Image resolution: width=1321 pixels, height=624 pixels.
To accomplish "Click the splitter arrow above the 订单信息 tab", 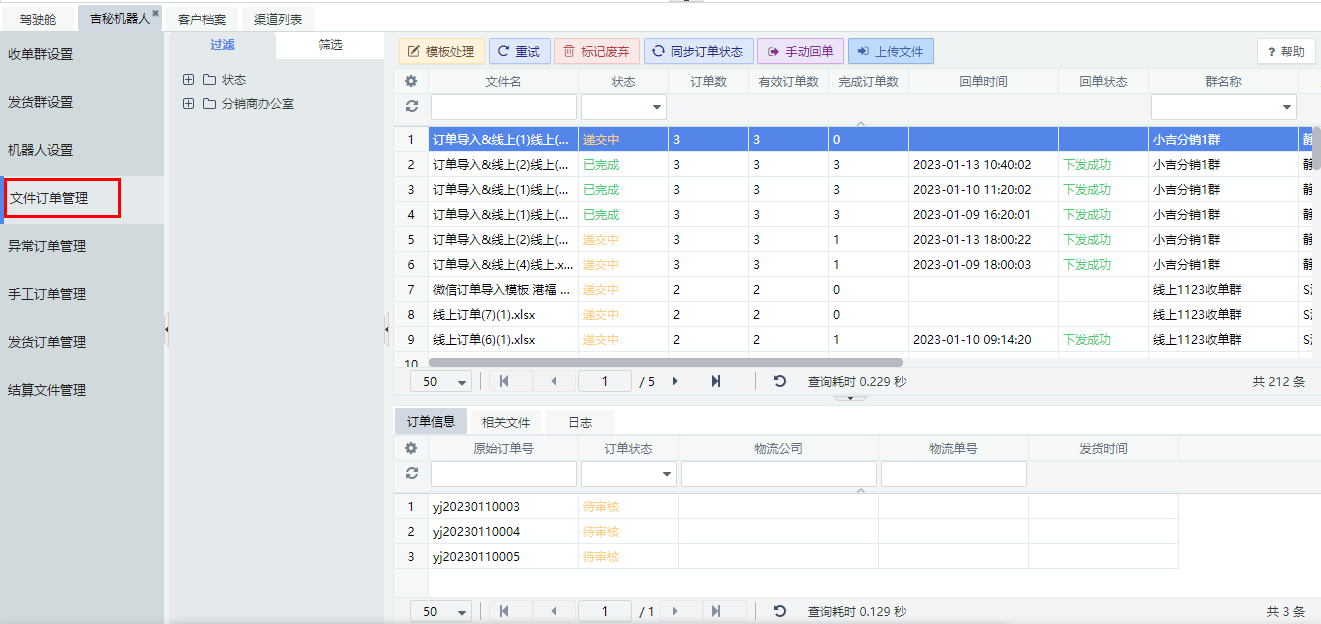I will click(x=851, y=398).
